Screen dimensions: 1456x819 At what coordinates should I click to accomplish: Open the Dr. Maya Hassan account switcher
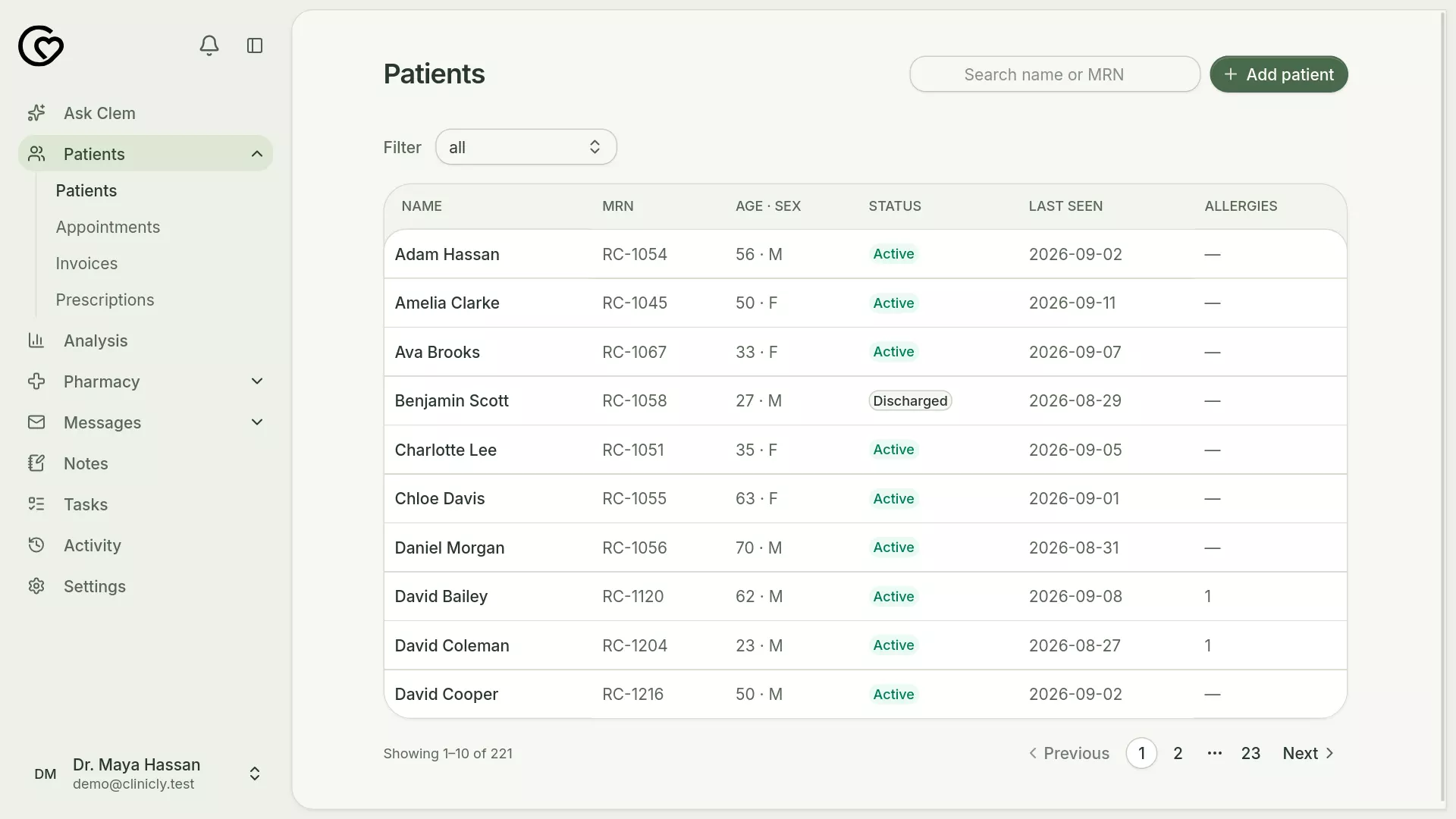(146, 773)
